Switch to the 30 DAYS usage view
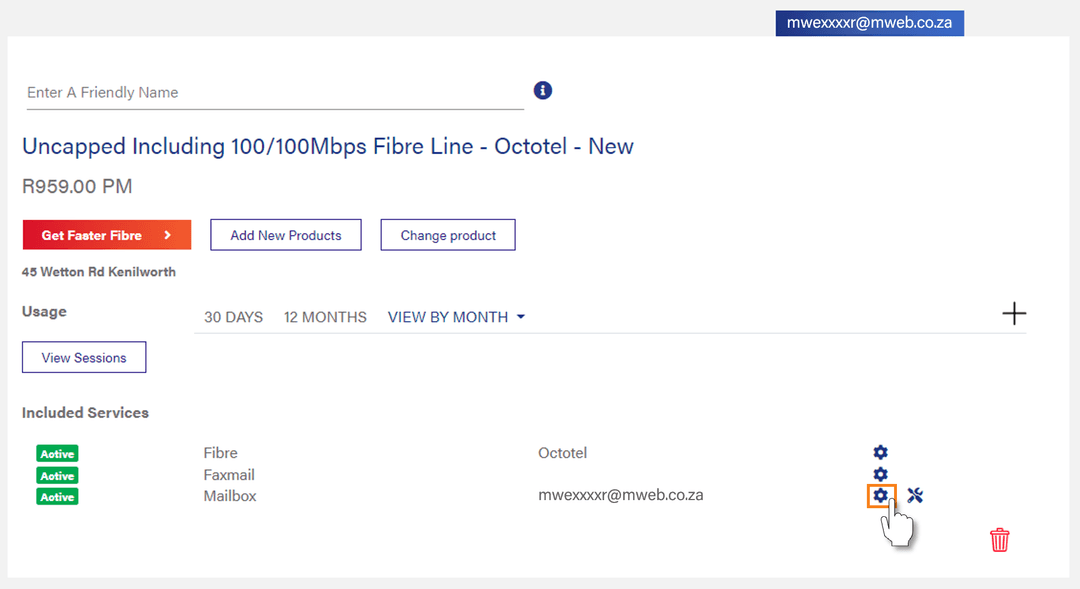The height and width of the screenshot is (589, 1080). click(x=233, y=316)
